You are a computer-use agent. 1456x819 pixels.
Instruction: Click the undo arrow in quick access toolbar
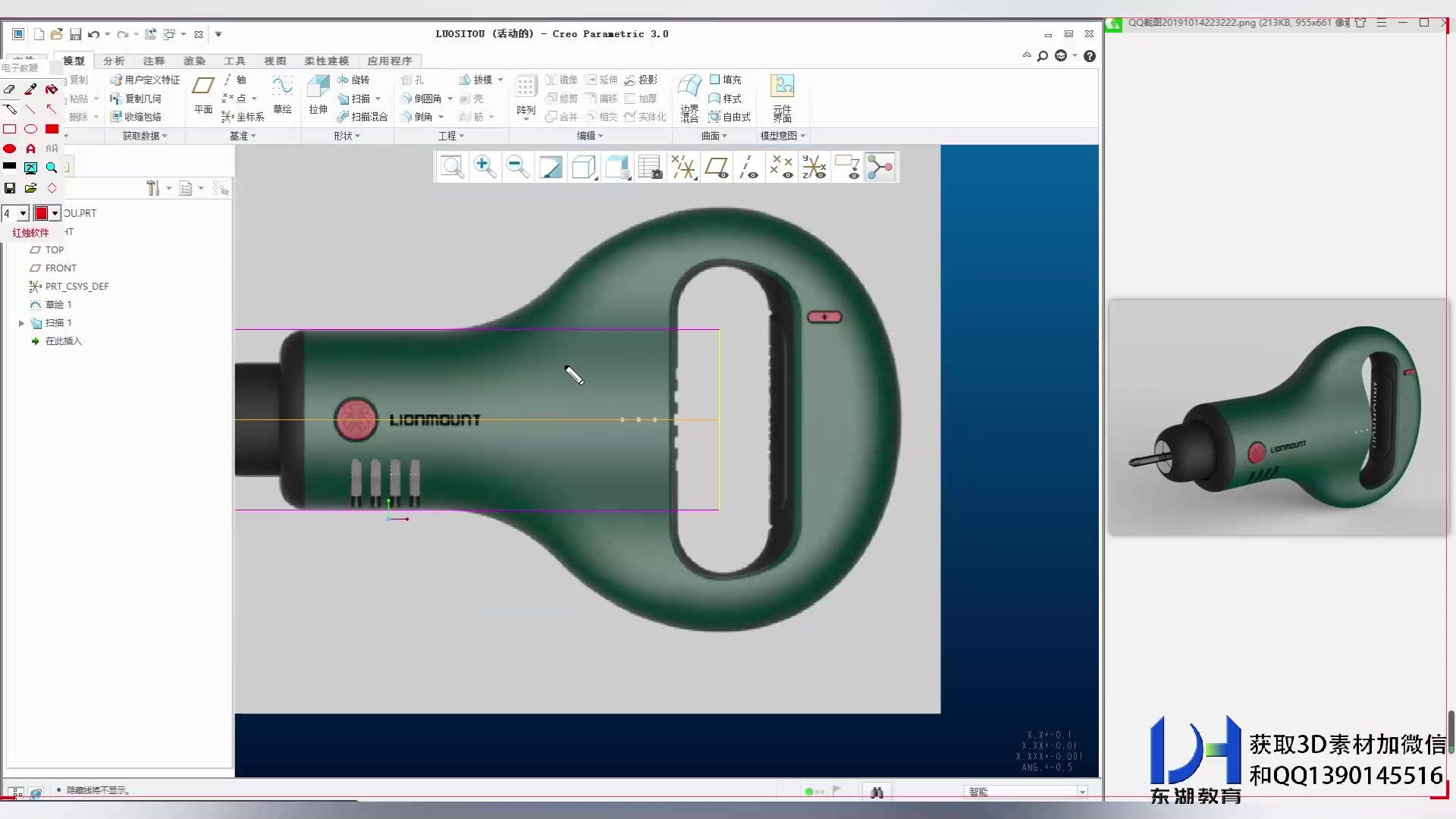pos(93,34)
